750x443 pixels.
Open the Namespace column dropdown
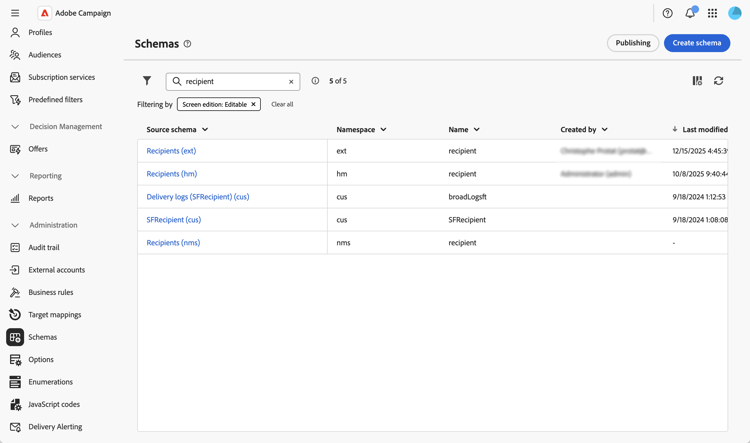(x=383, y=130)
